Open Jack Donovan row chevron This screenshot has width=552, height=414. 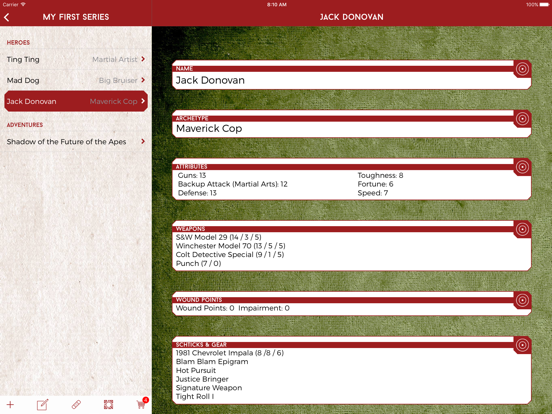(x=143, y=101)
